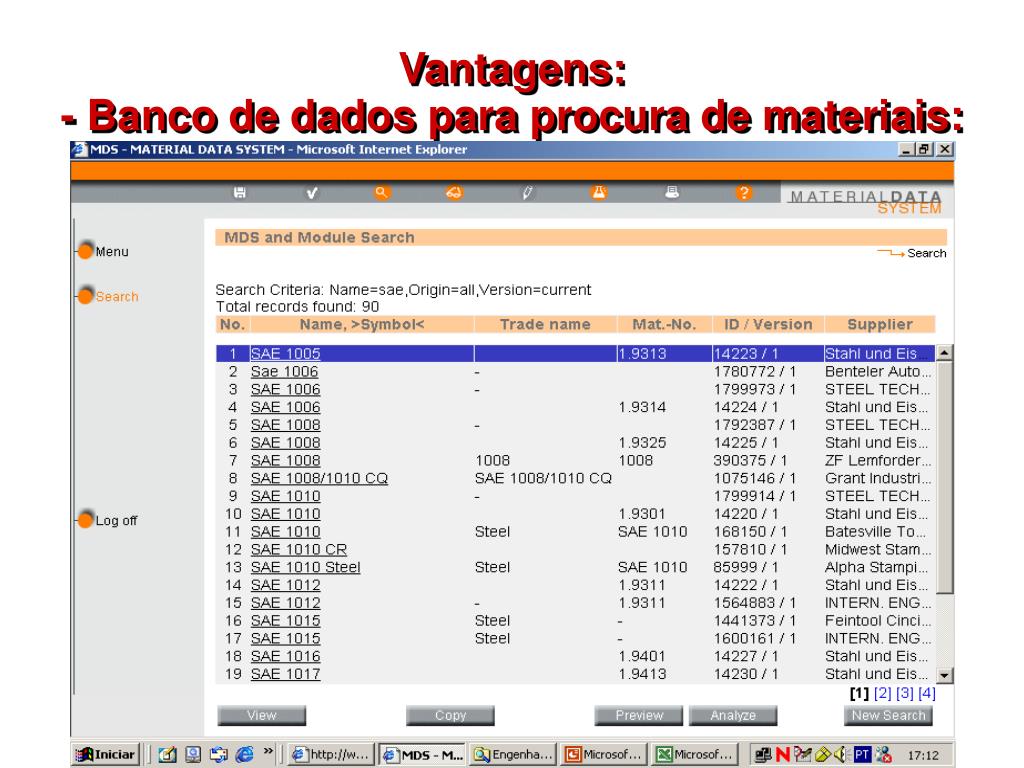This screenshot has width=1024, height=768.
Task: Click the checkmark toolbar icon
Action: (x=312, y=193)
